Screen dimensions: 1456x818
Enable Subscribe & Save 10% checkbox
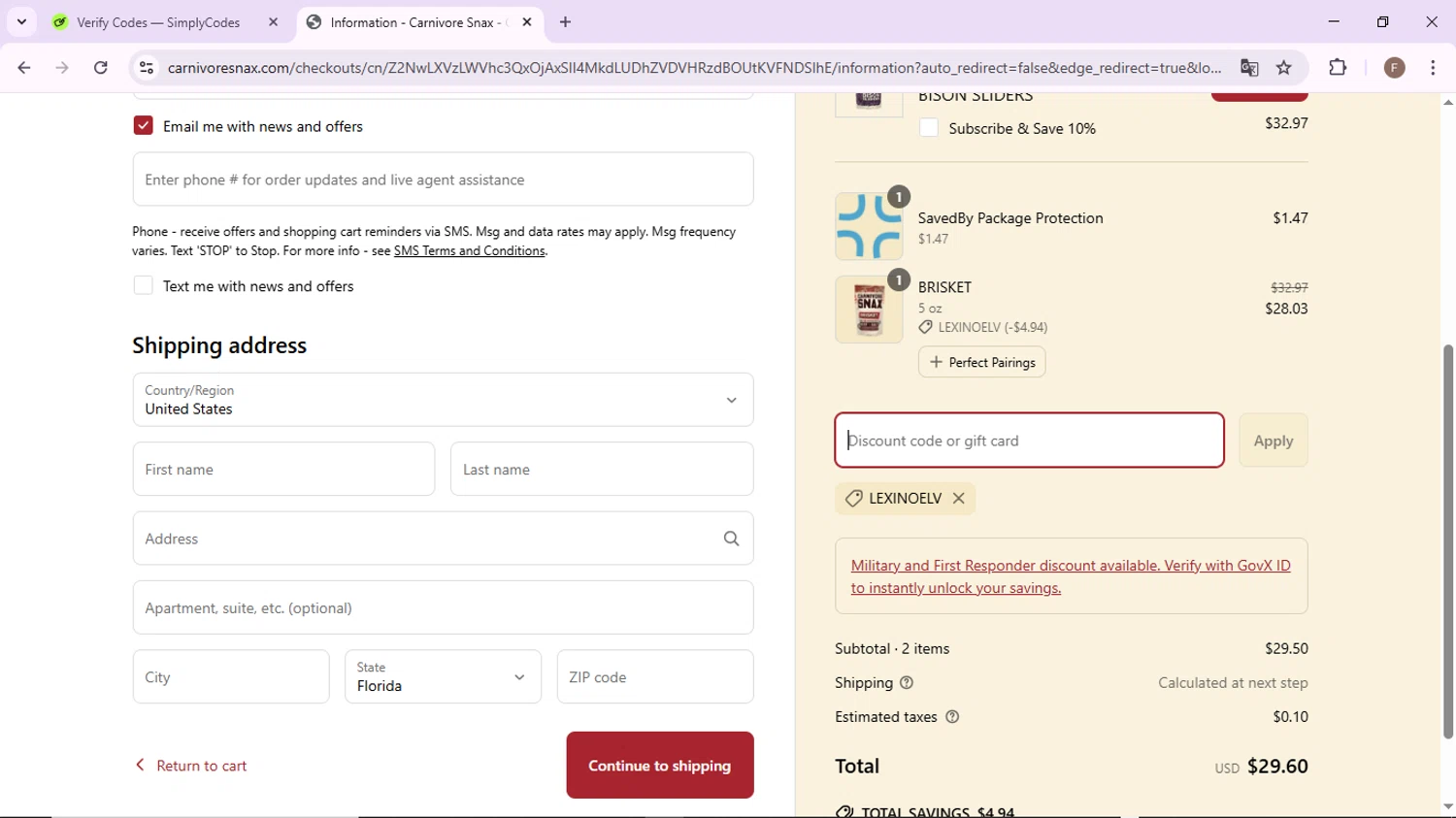929,128
